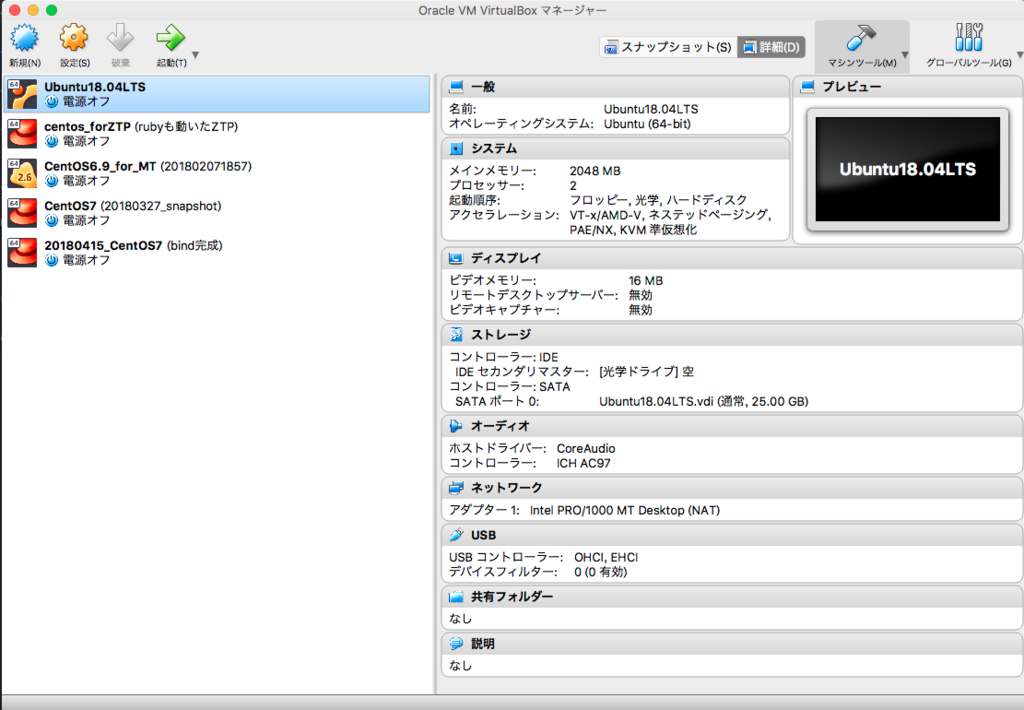Click 20180415_CentOS7 red hat icon
Screen dimensions: 1024x710
click(22, 252)
